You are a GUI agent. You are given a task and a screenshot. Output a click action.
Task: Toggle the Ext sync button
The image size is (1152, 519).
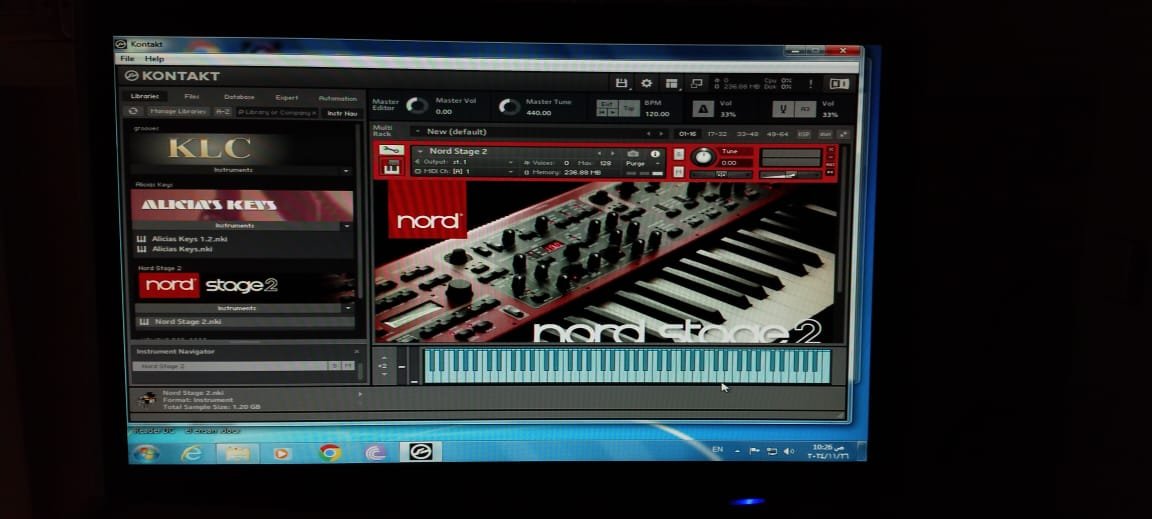608,104
